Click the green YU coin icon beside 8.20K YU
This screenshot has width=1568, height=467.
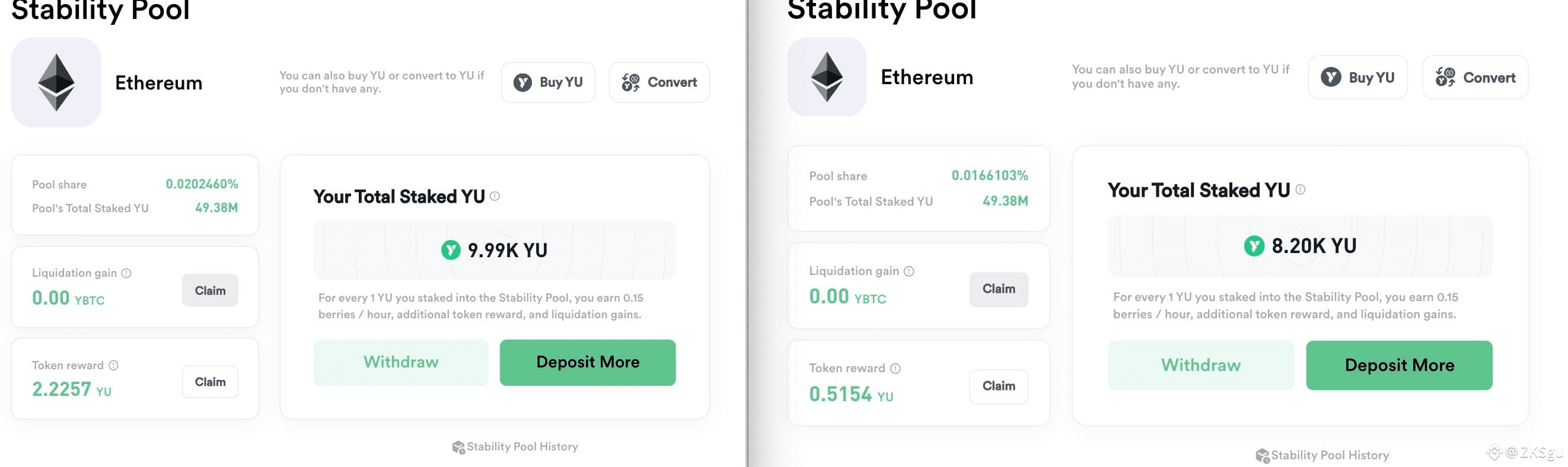coord(1254,246)
